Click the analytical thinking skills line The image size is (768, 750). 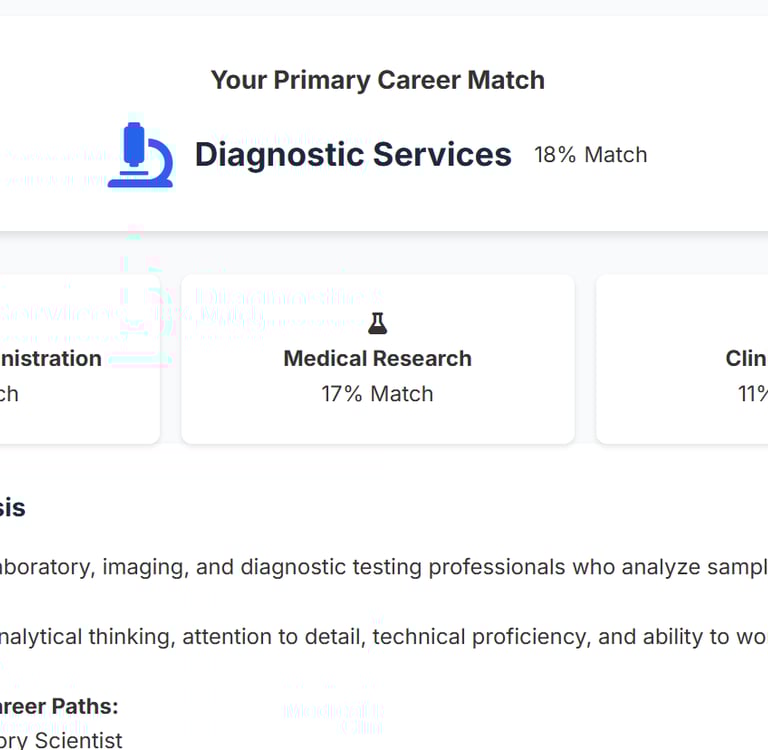pos(380,637)
